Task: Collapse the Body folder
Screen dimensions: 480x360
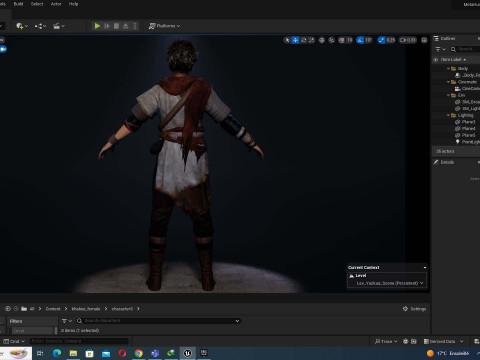Action: point(448,69)
